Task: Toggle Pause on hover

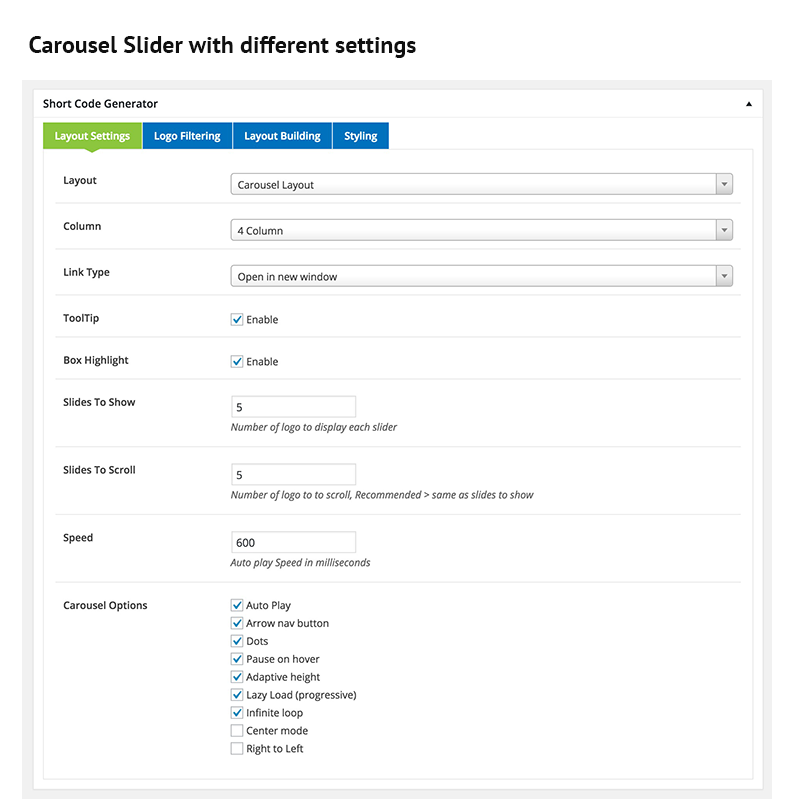Action: click(x=237, y=660)
